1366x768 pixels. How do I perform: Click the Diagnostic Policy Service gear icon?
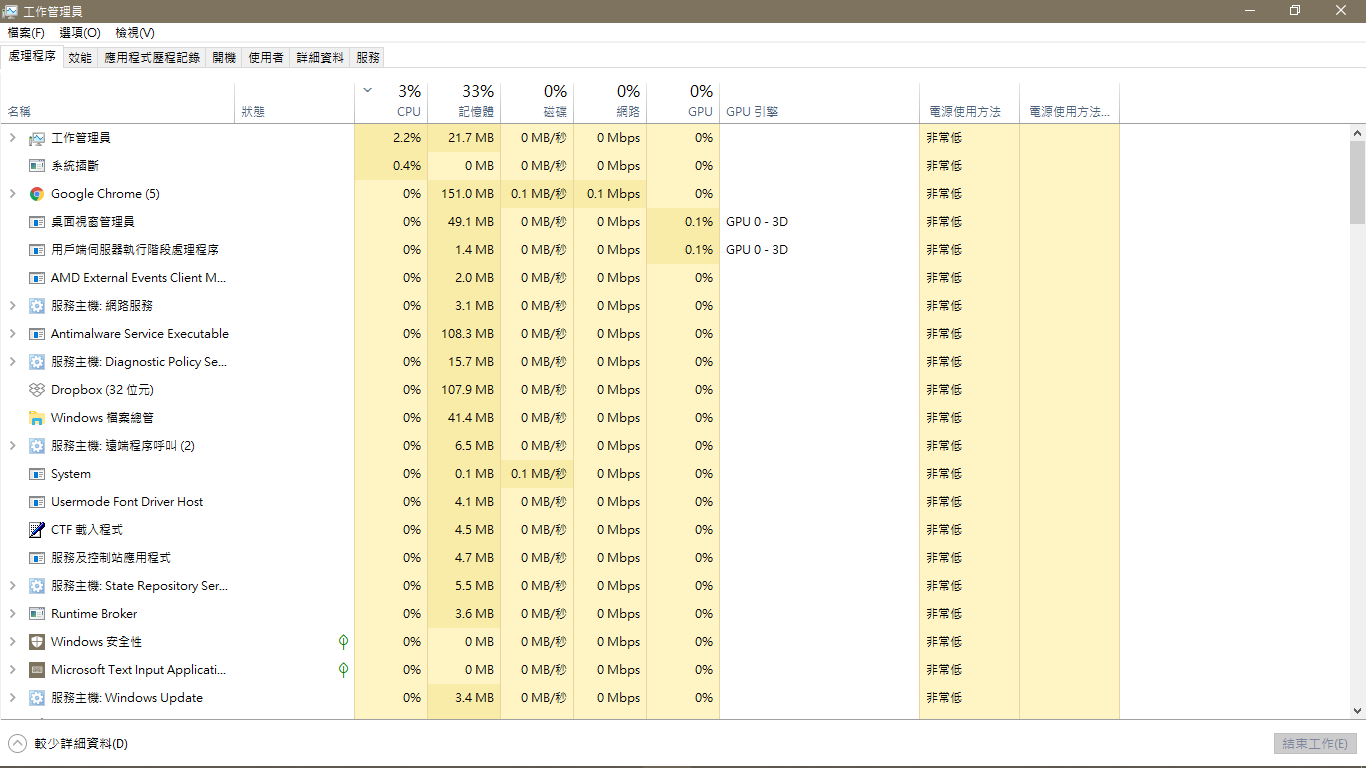[x=37, y=362]
